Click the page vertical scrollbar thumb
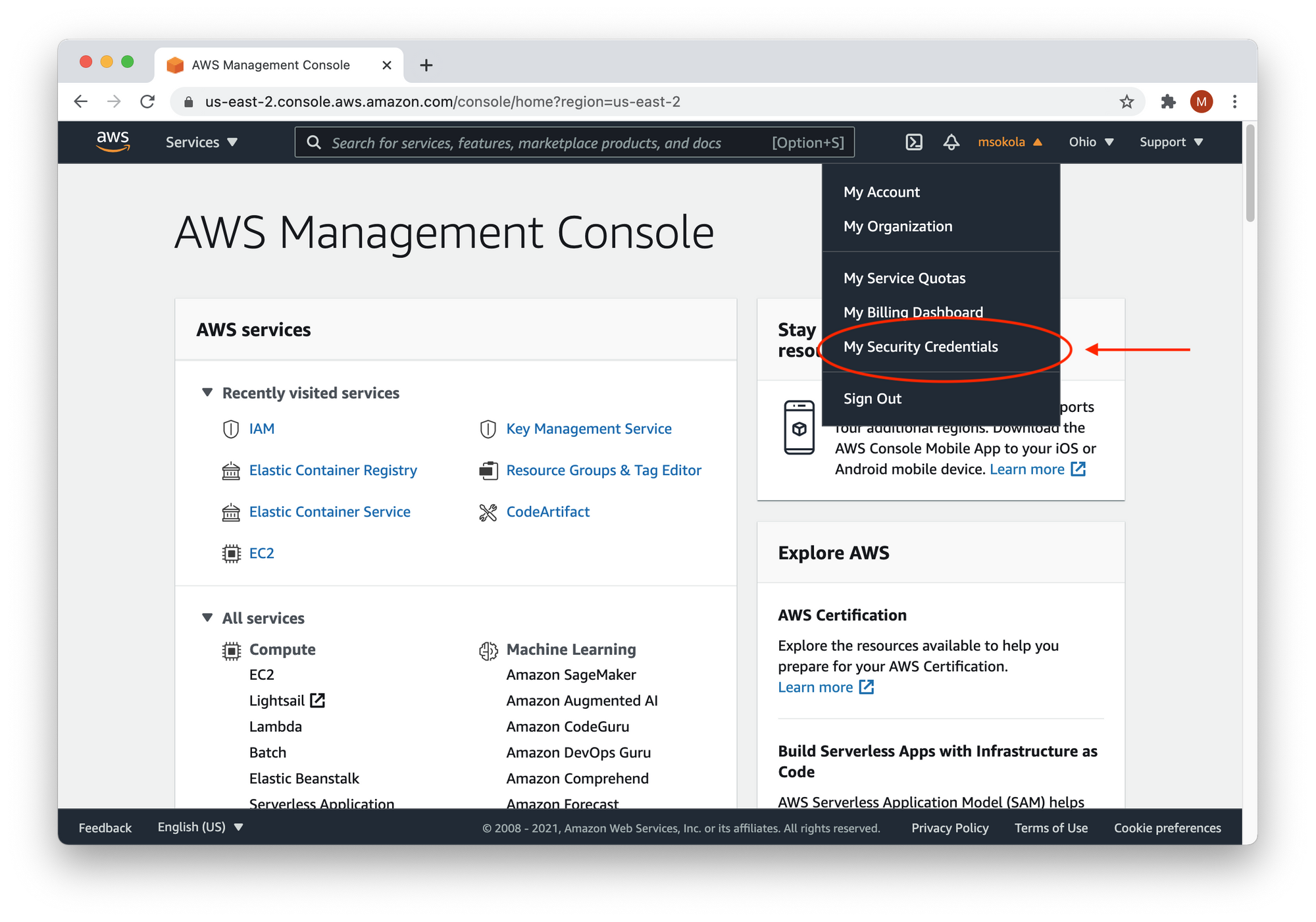This screenshot has height=922, width=1316. point(1250,173)
